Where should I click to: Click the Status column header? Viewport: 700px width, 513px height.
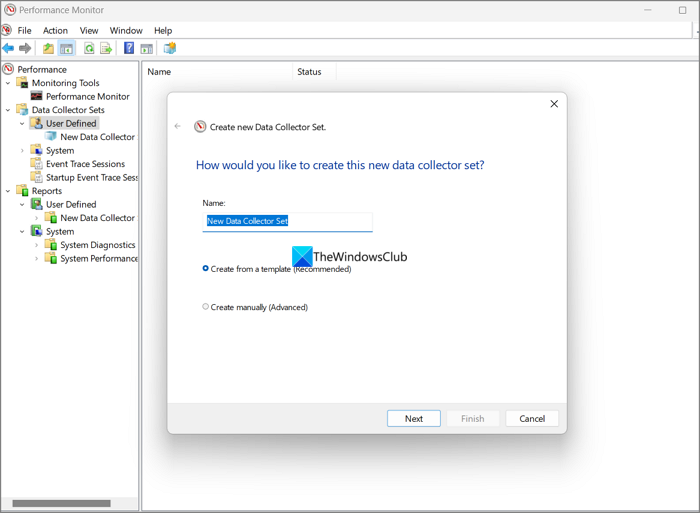[x=314, y=71]
